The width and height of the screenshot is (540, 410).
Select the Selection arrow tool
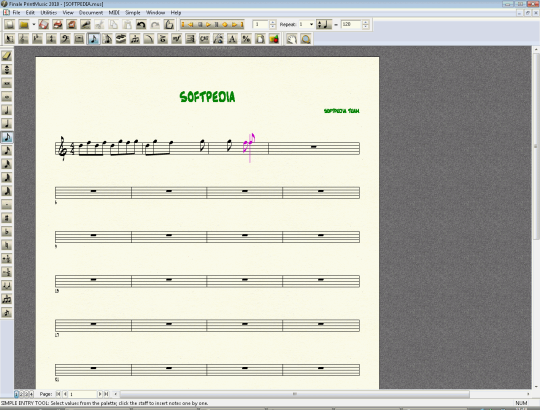(10, 39)
